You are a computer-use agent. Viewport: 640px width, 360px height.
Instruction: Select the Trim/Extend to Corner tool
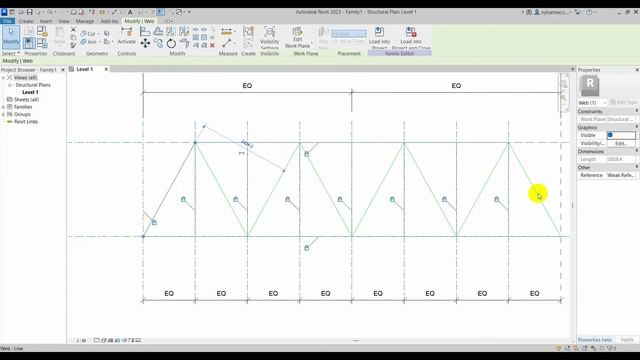pos(184,43)
